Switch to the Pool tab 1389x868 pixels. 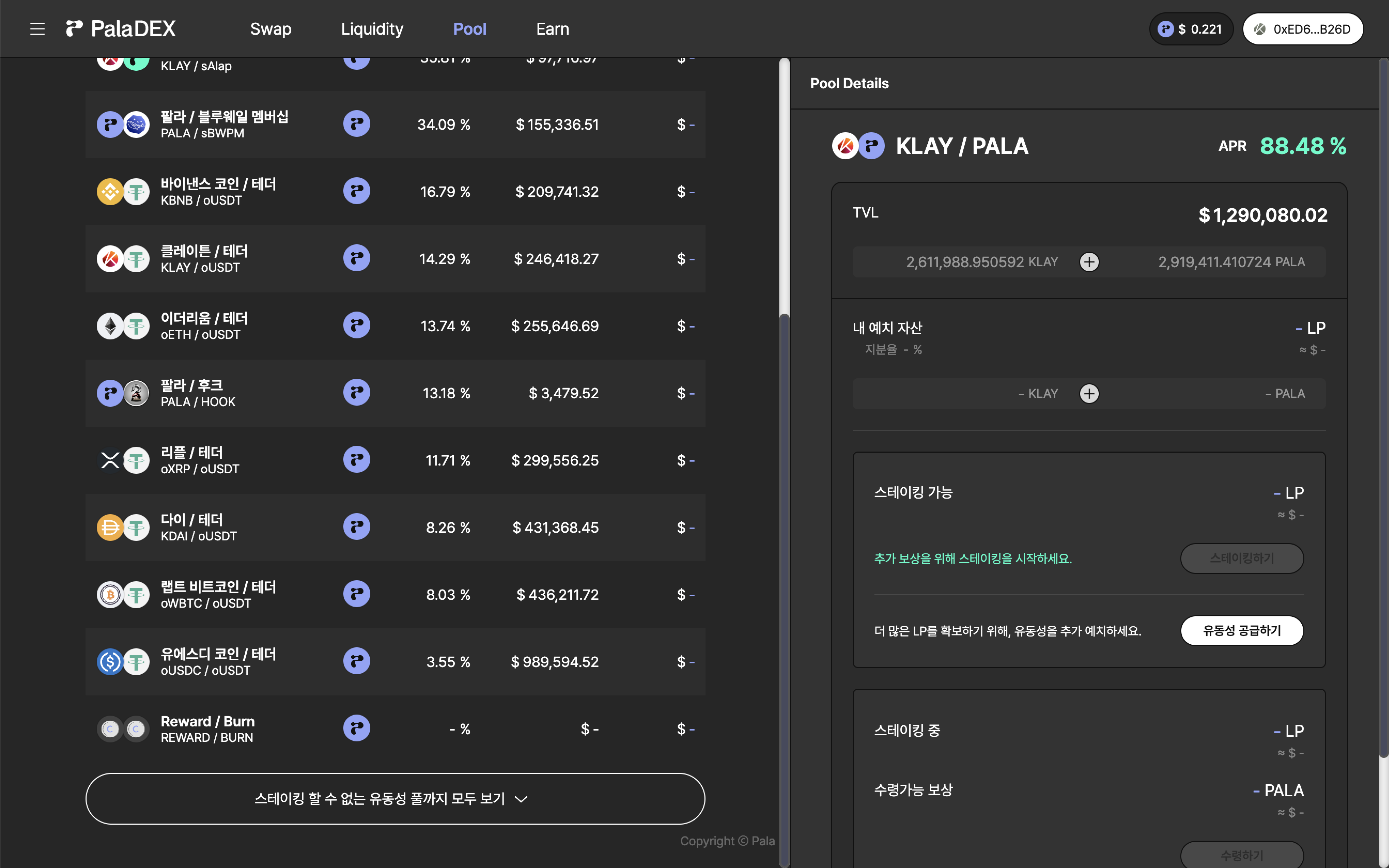[470, 29]
